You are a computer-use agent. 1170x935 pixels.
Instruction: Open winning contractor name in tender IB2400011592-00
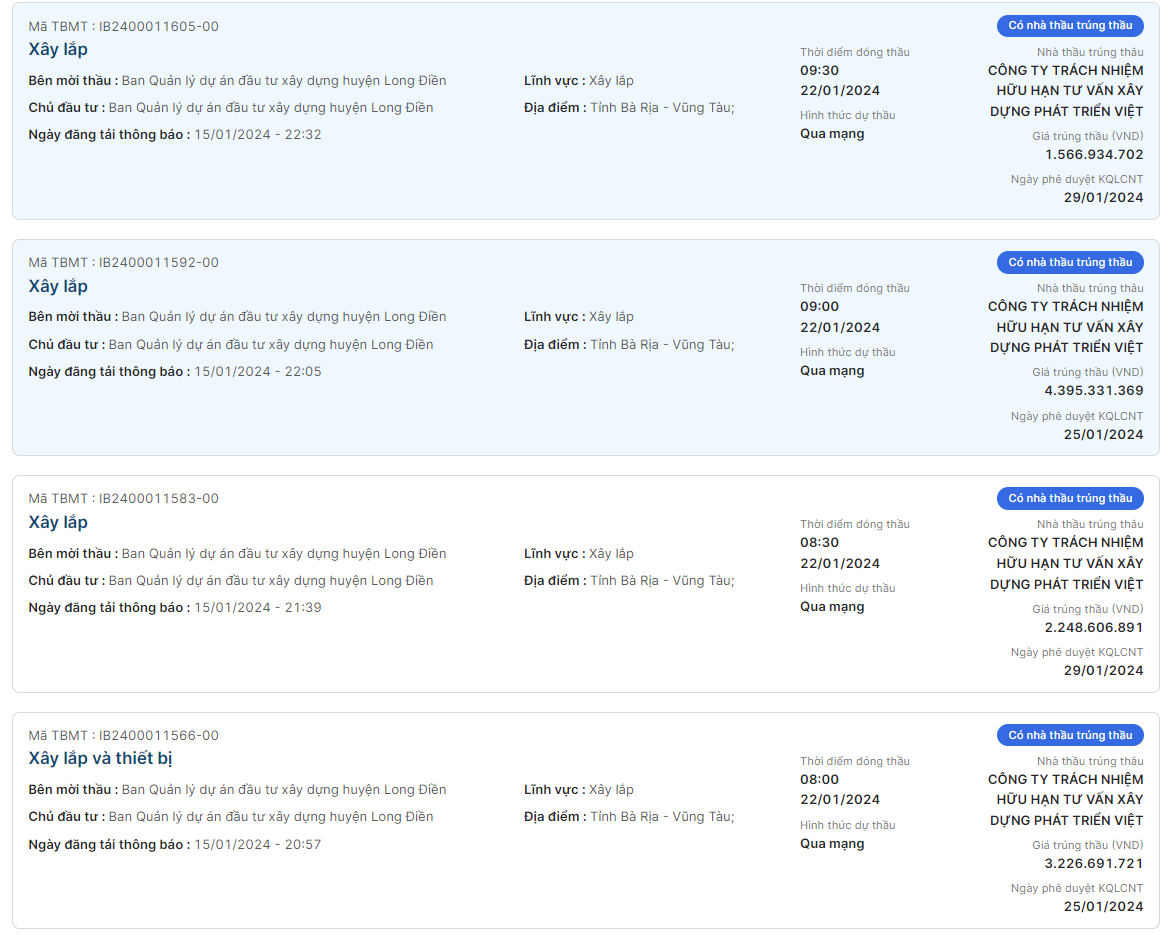(1066, 327)
